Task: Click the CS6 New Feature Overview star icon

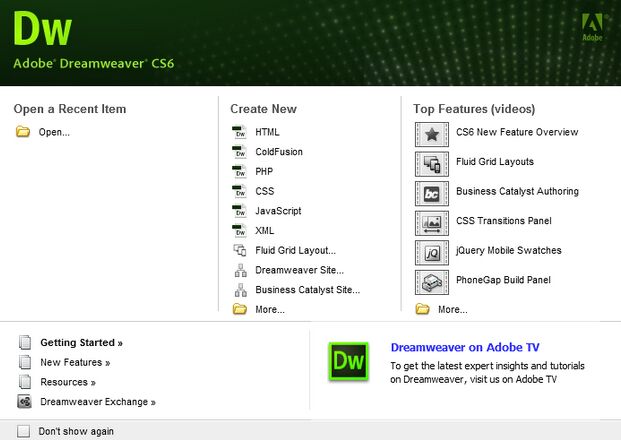Action: 432,133
